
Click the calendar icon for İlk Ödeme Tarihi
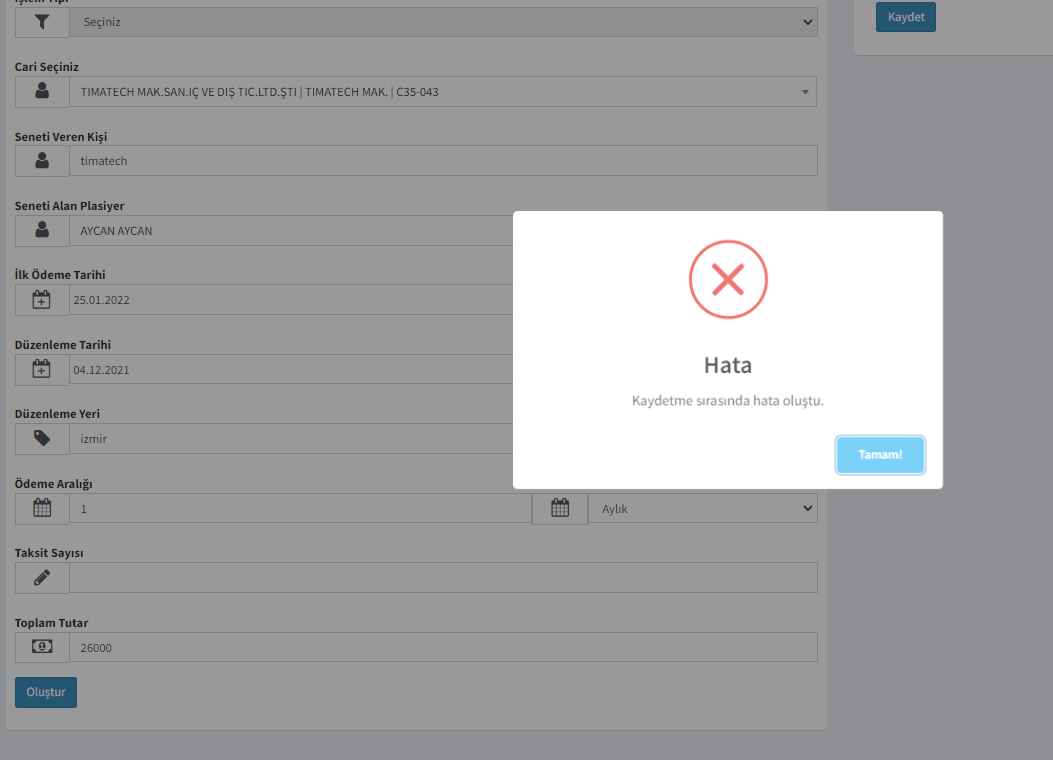[x=42, y=300]
